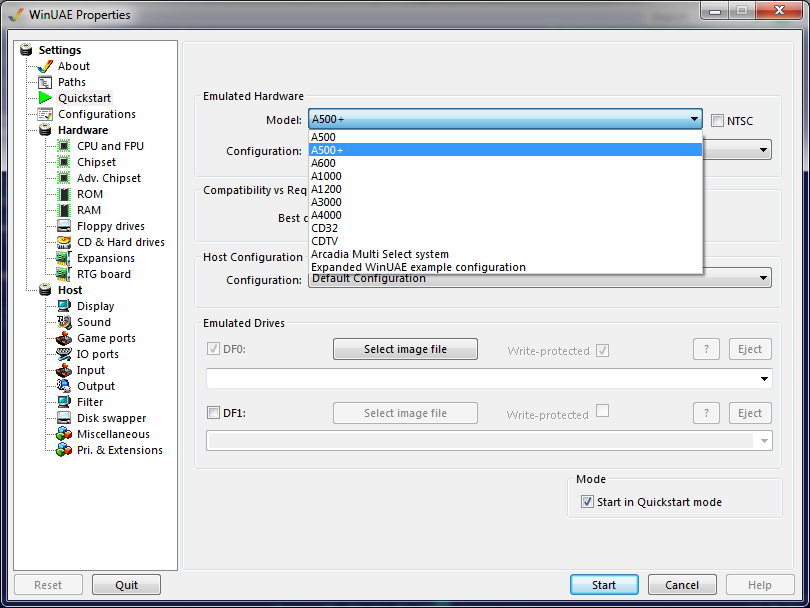Click the CPU and FPU chip icon
Screen dimensions: 810x608
pos(64,146)
